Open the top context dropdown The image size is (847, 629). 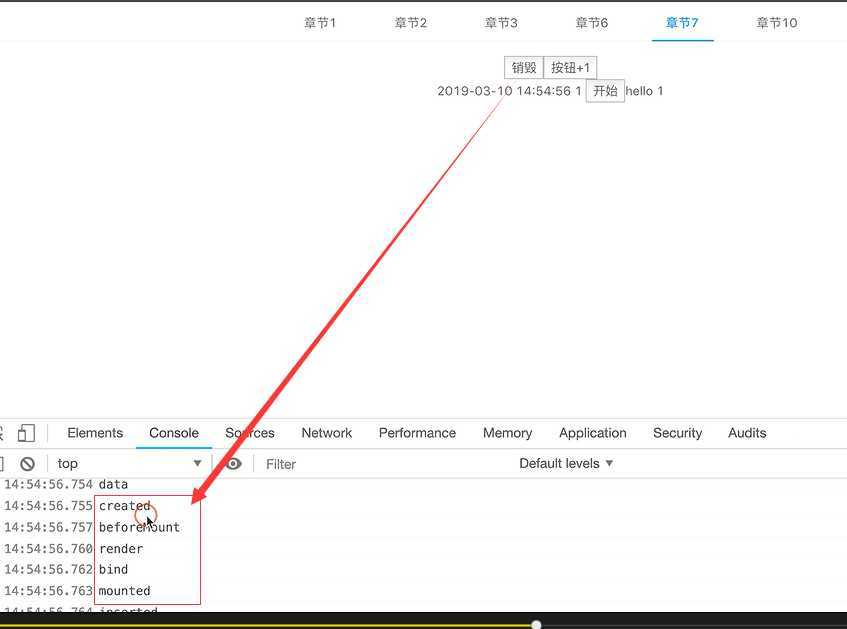[x=129, y=464]
